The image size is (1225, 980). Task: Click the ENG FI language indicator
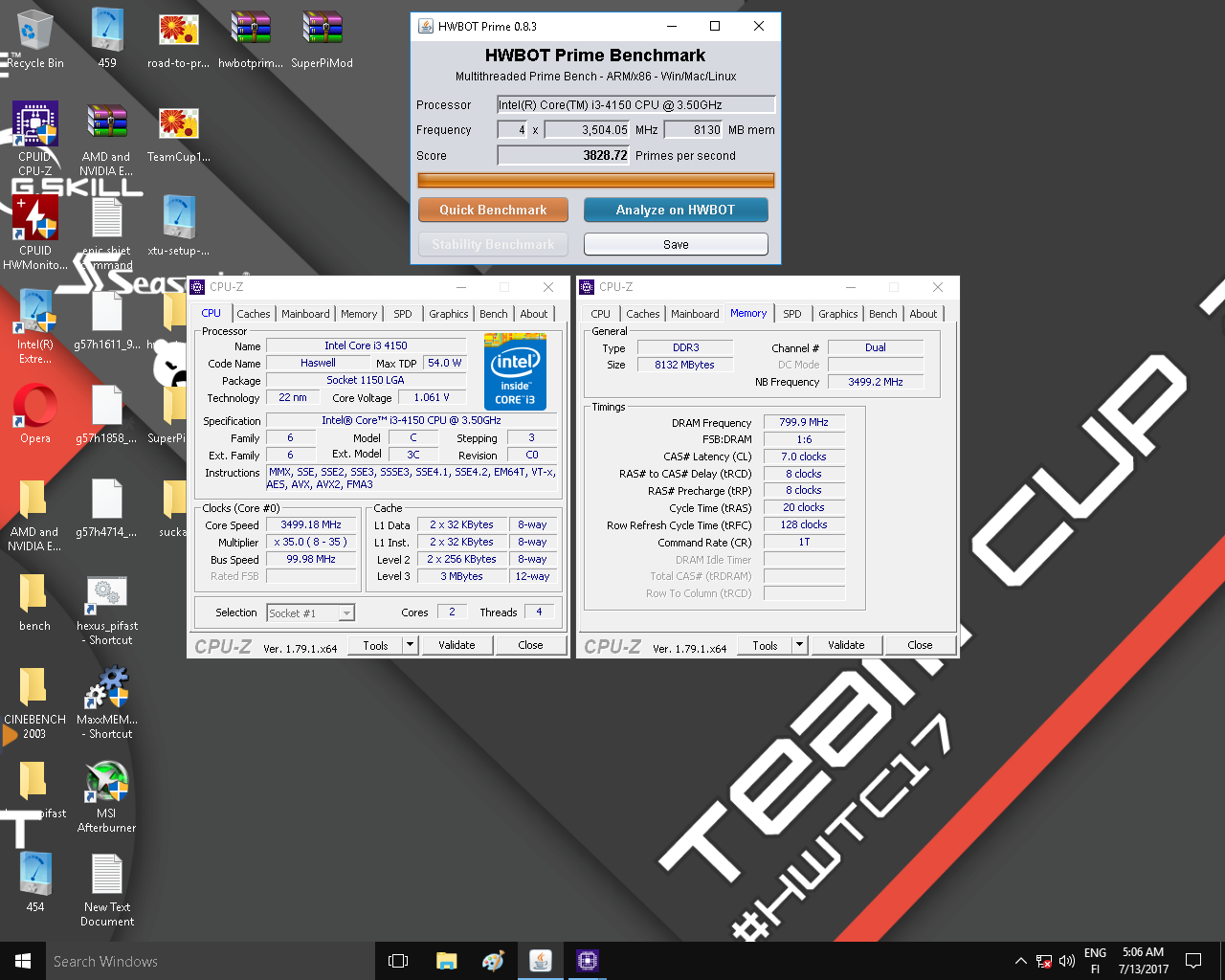point(1096,961)
